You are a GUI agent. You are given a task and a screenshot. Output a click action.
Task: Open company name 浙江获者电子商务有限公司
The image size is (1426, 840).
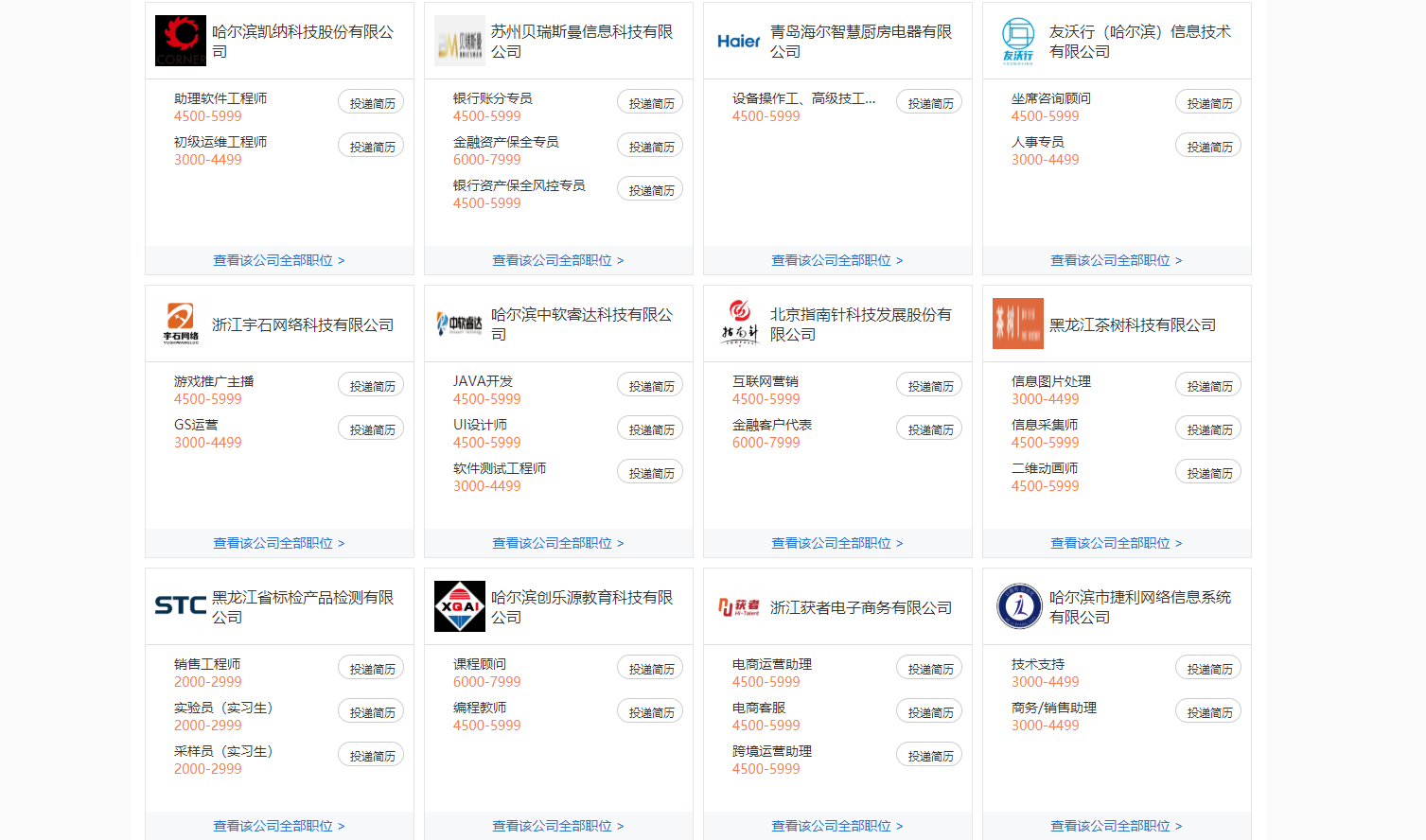click(861, 607)
